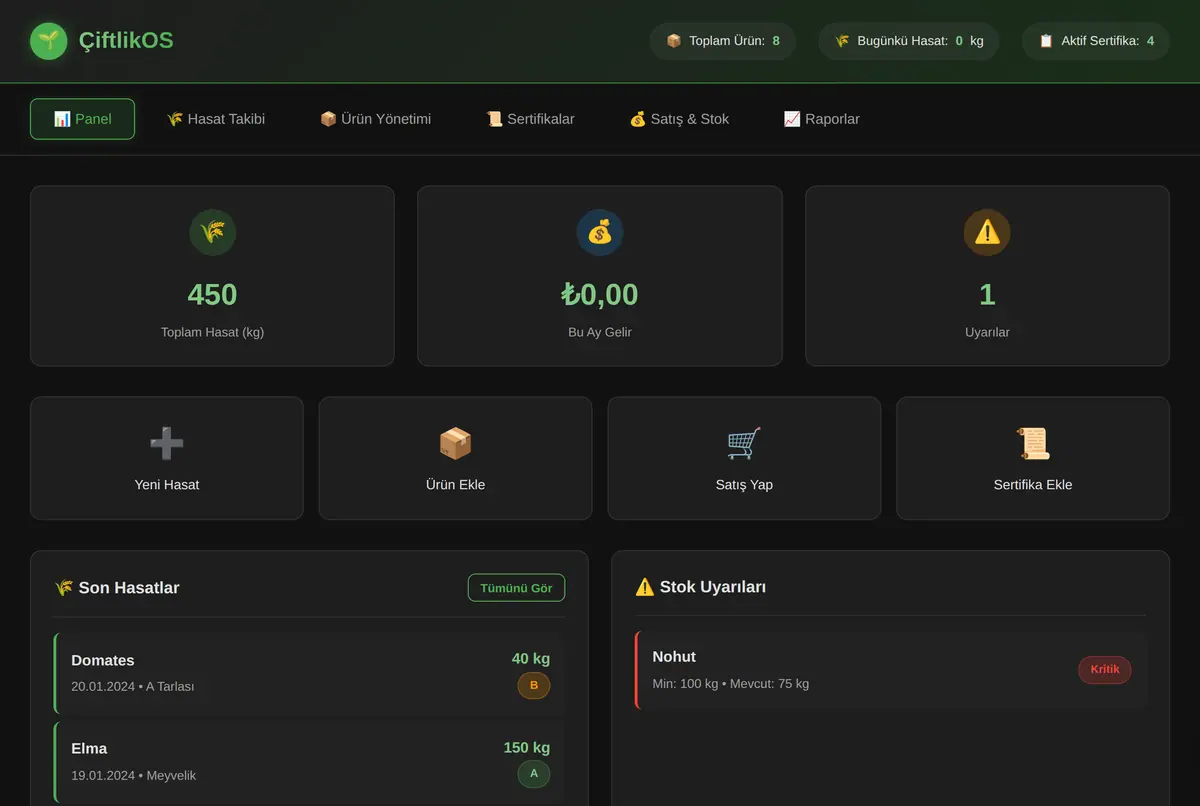Click the warning triangle icon above Uyarılar
The height and width of the screenshot is (806, 1200).
(x=987, y=233)
